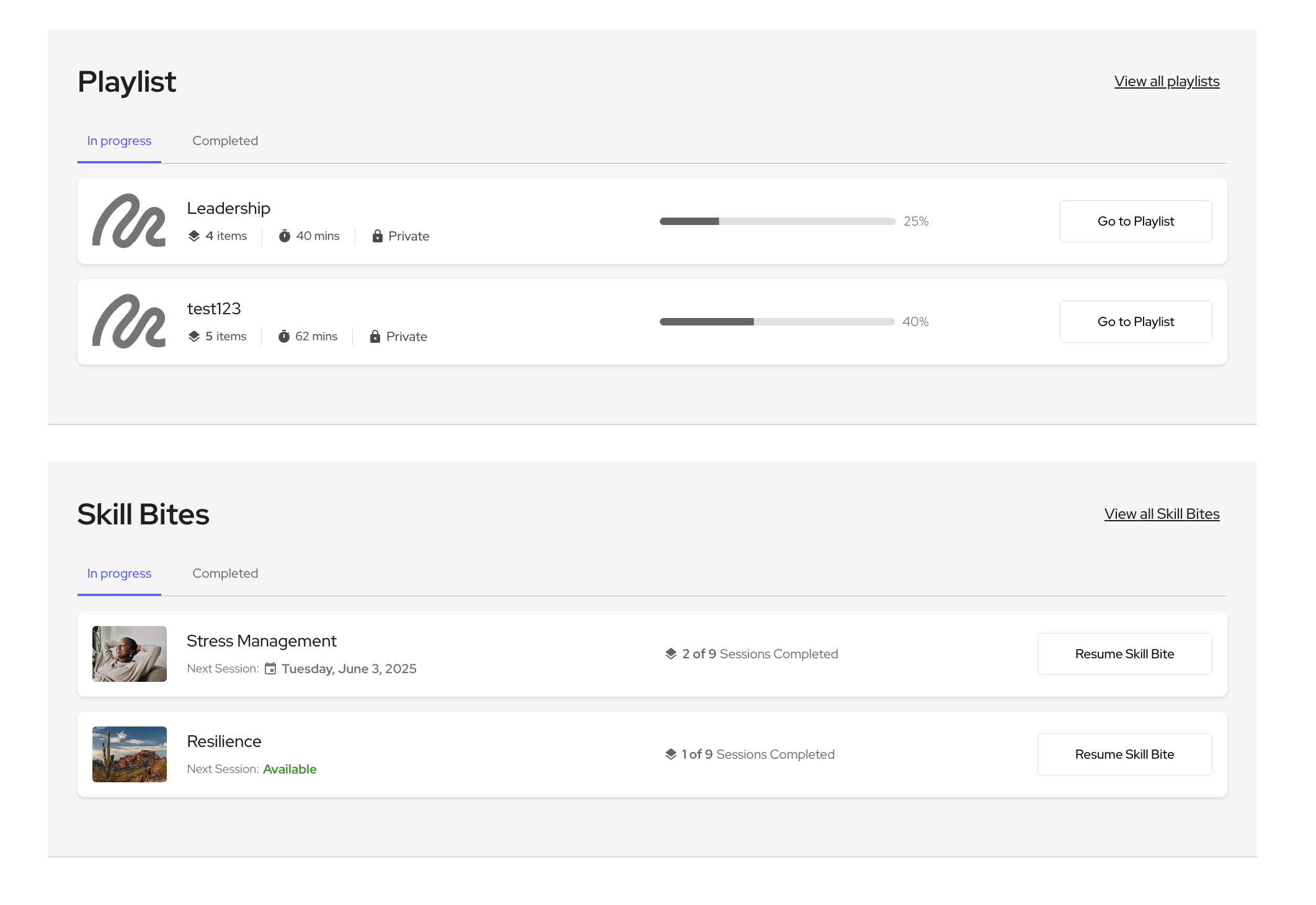Switch to the Completed tab in Playlist
Image resolution: width=1316 pixels, height=905 pixels.
(225, 141)
